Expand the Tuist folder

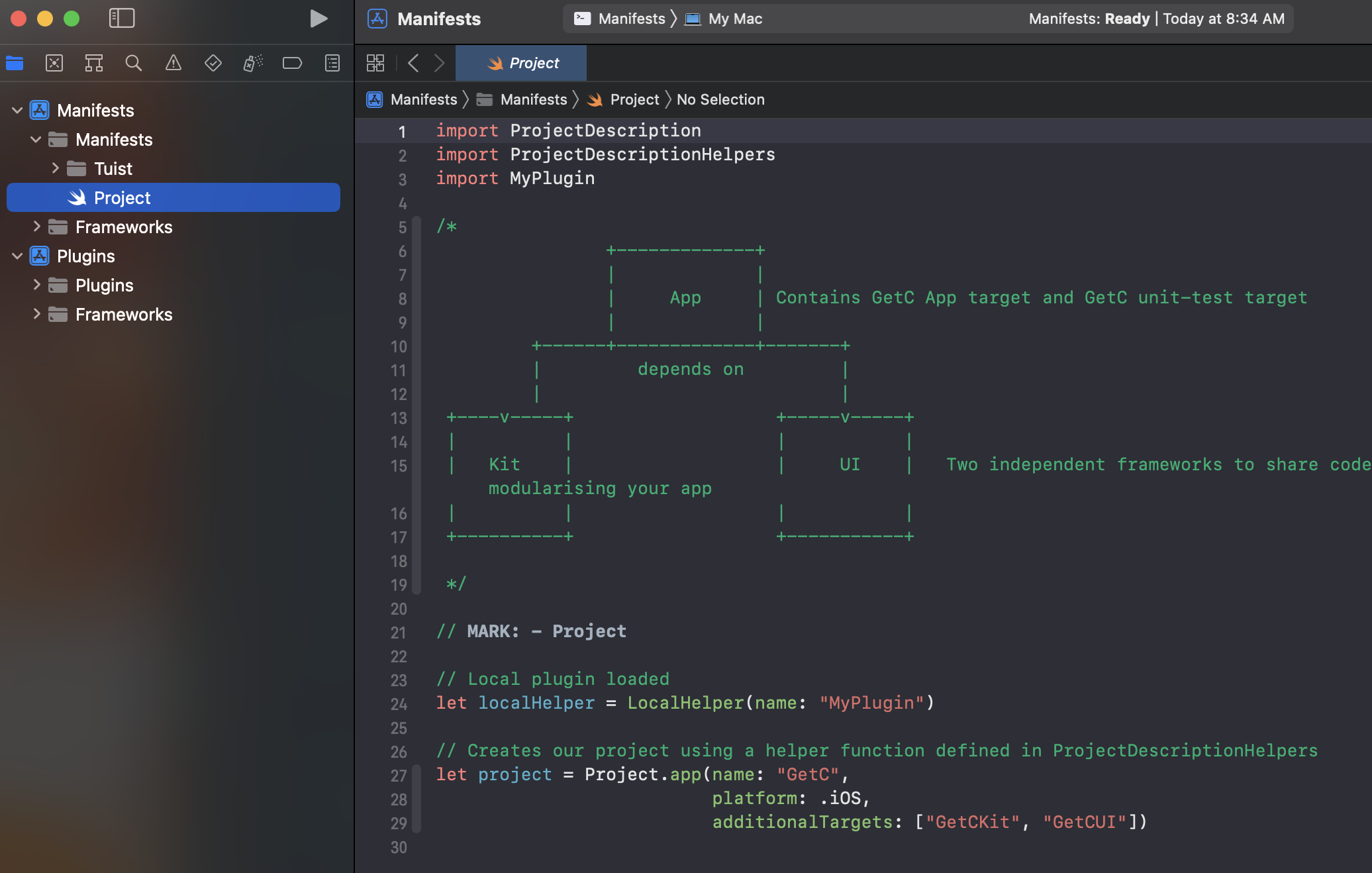pyautogui.click(x=56, y=168)
